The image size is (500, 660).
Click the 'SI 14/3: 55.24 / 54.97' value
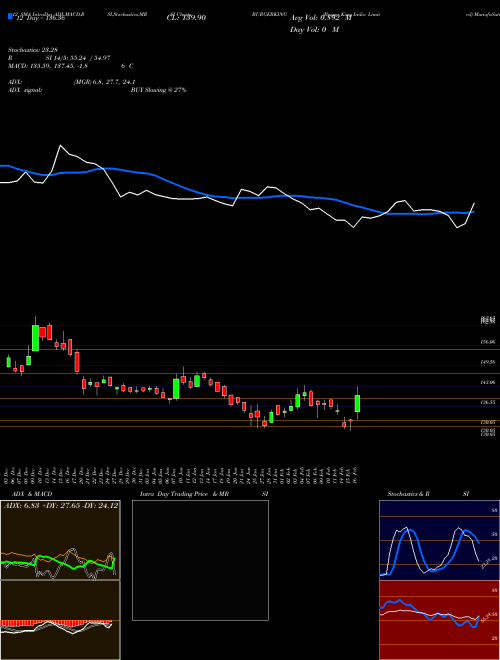pos(78,58)
